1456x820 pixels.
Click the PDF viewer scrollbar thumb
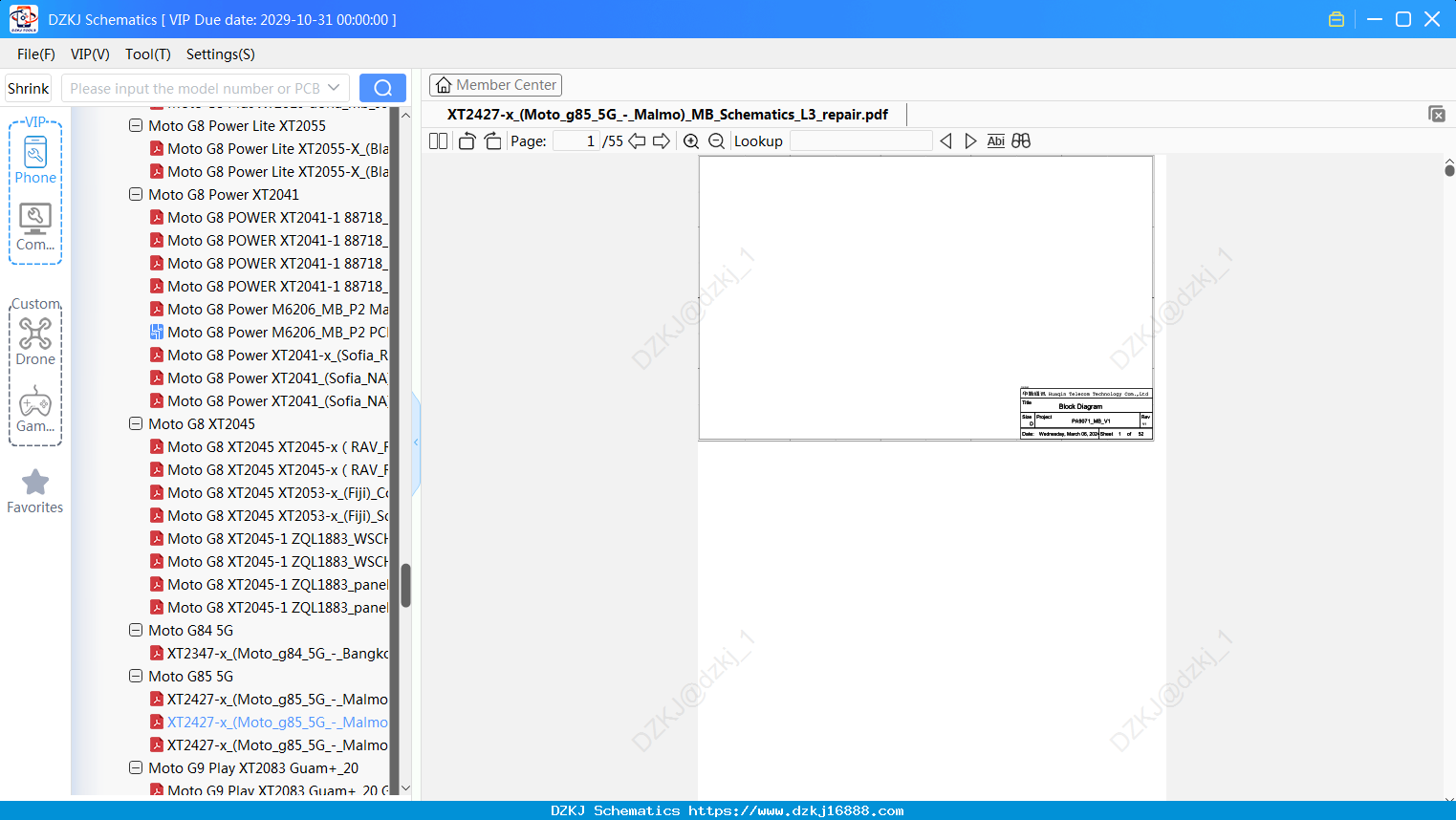click(x=1449, y=170)
